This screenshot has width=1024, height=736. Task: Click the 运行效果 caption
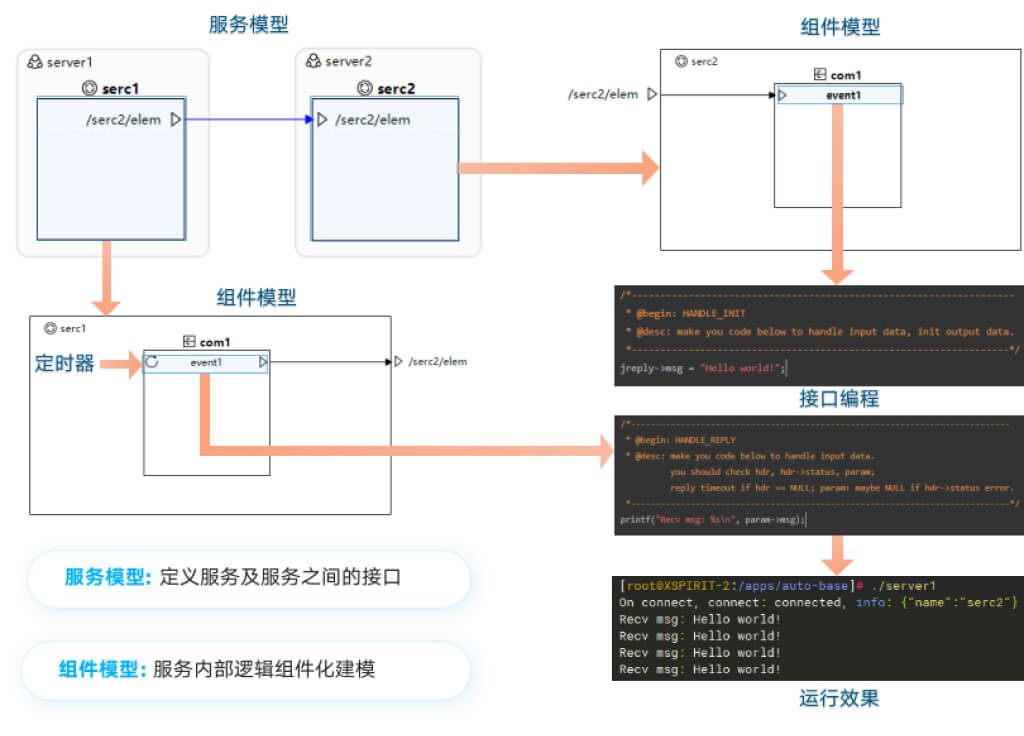coord(839,698)
